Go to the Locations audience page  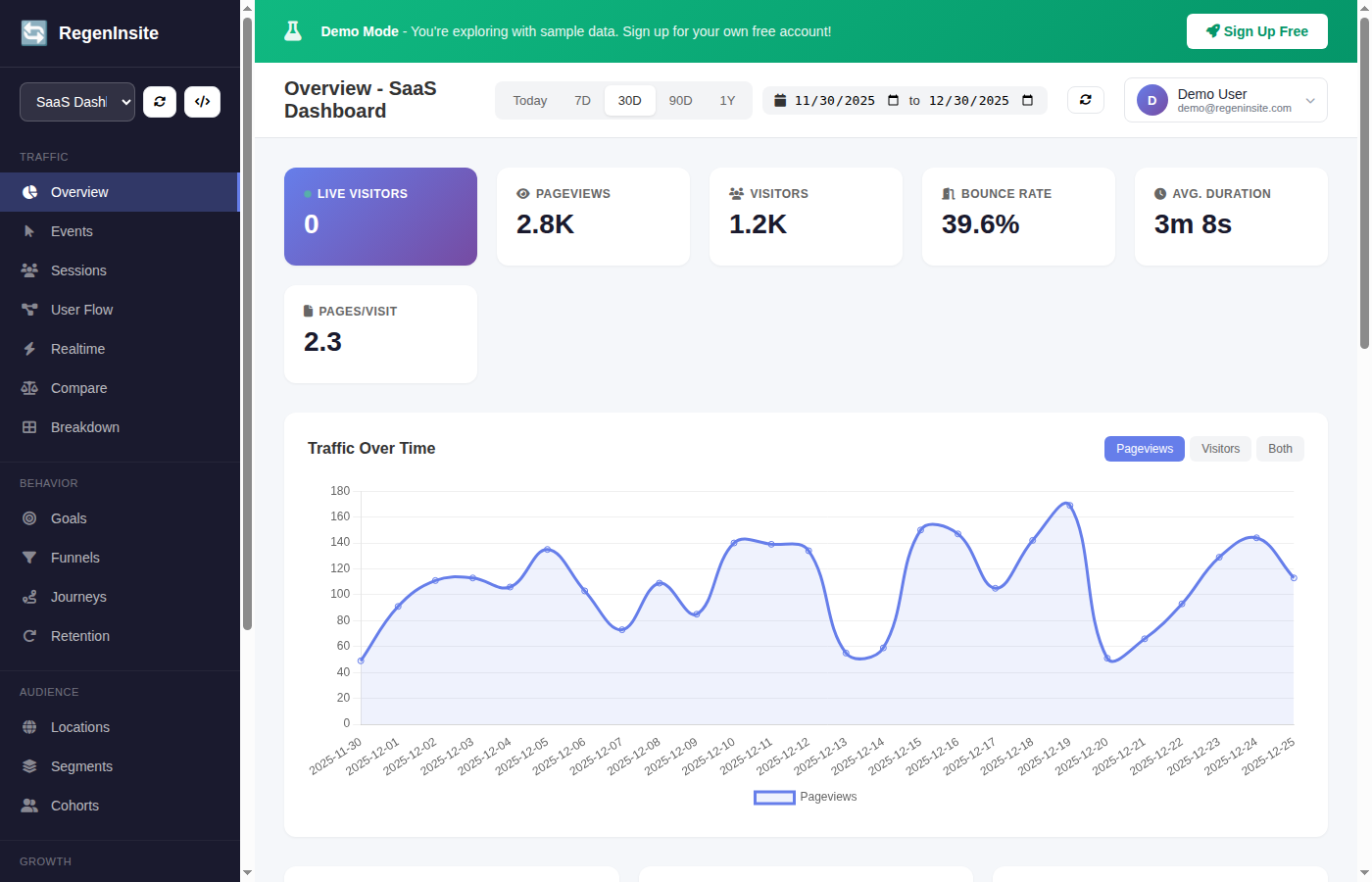pyautogui.click(x=80, y=727)
